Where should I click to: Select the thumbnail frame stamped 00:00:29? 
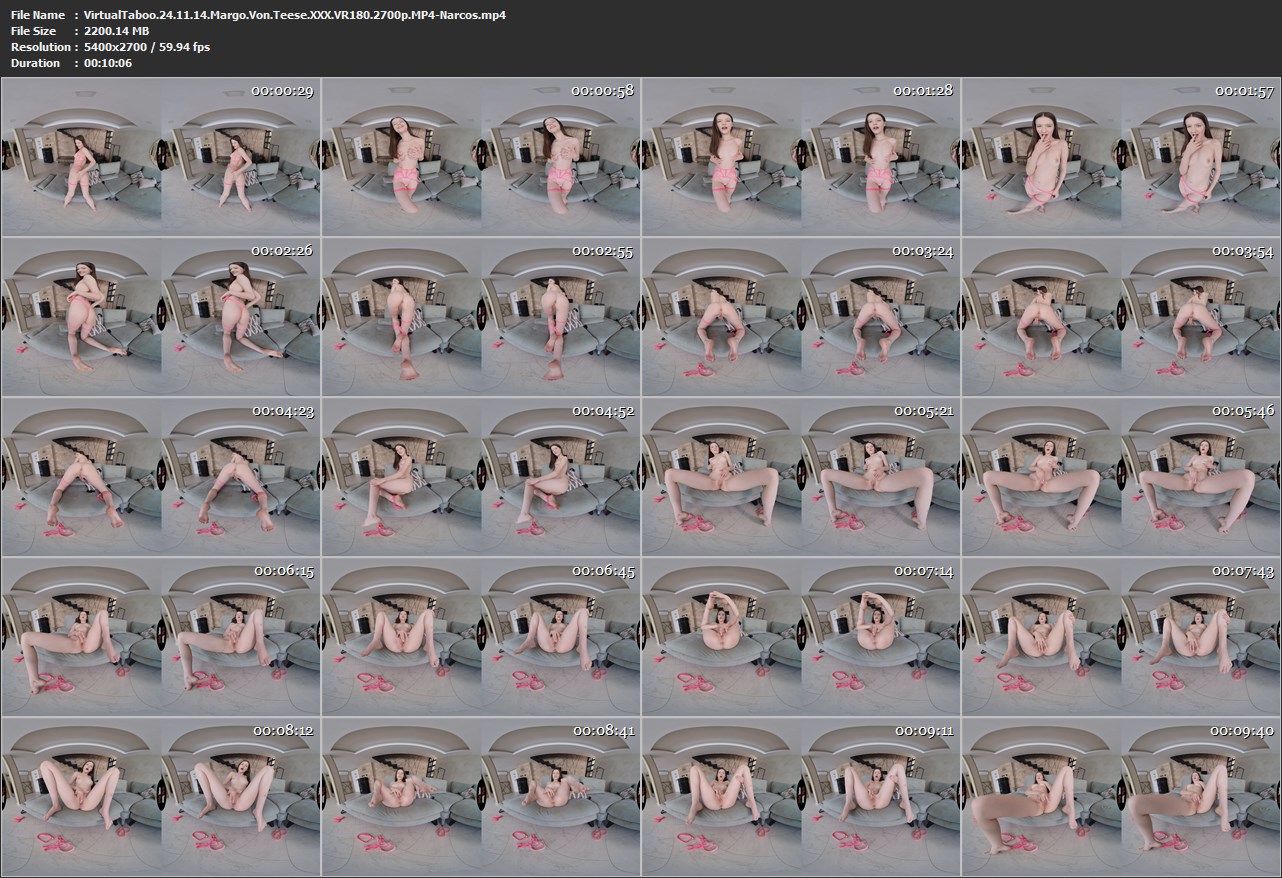coord(161,156)
